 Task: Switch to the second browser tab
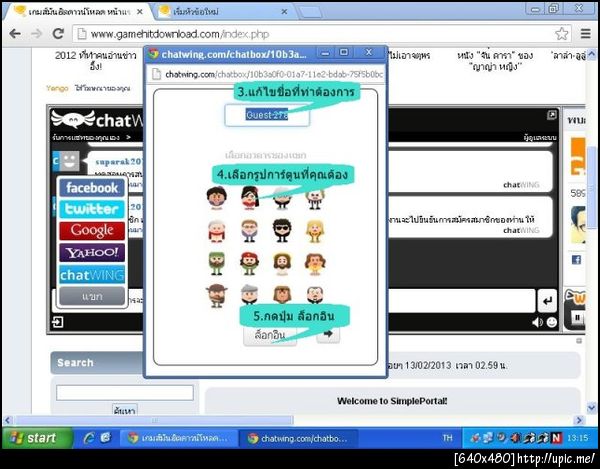point(223,11)
